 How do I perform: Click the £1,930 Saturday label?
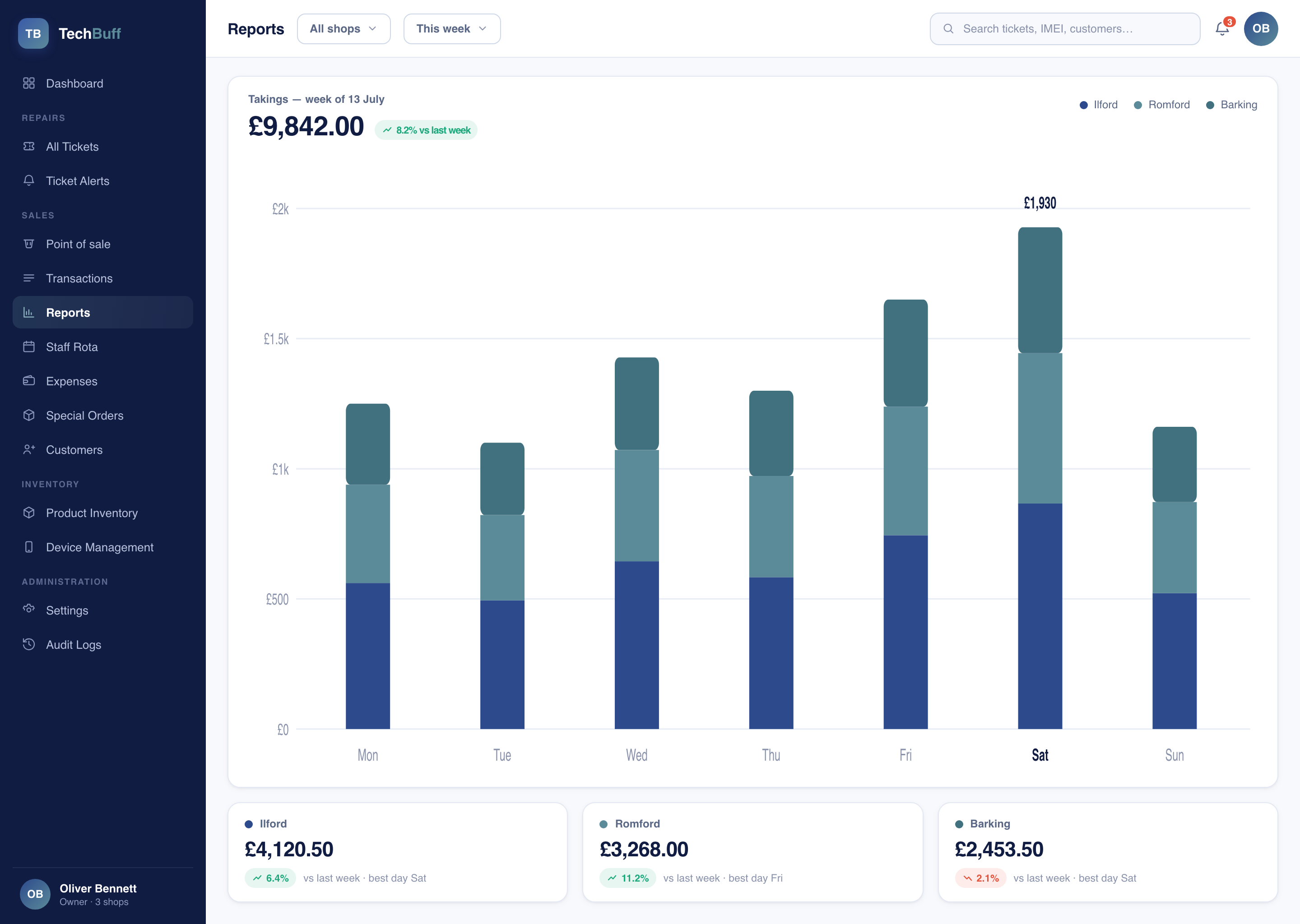point(1040,203)
